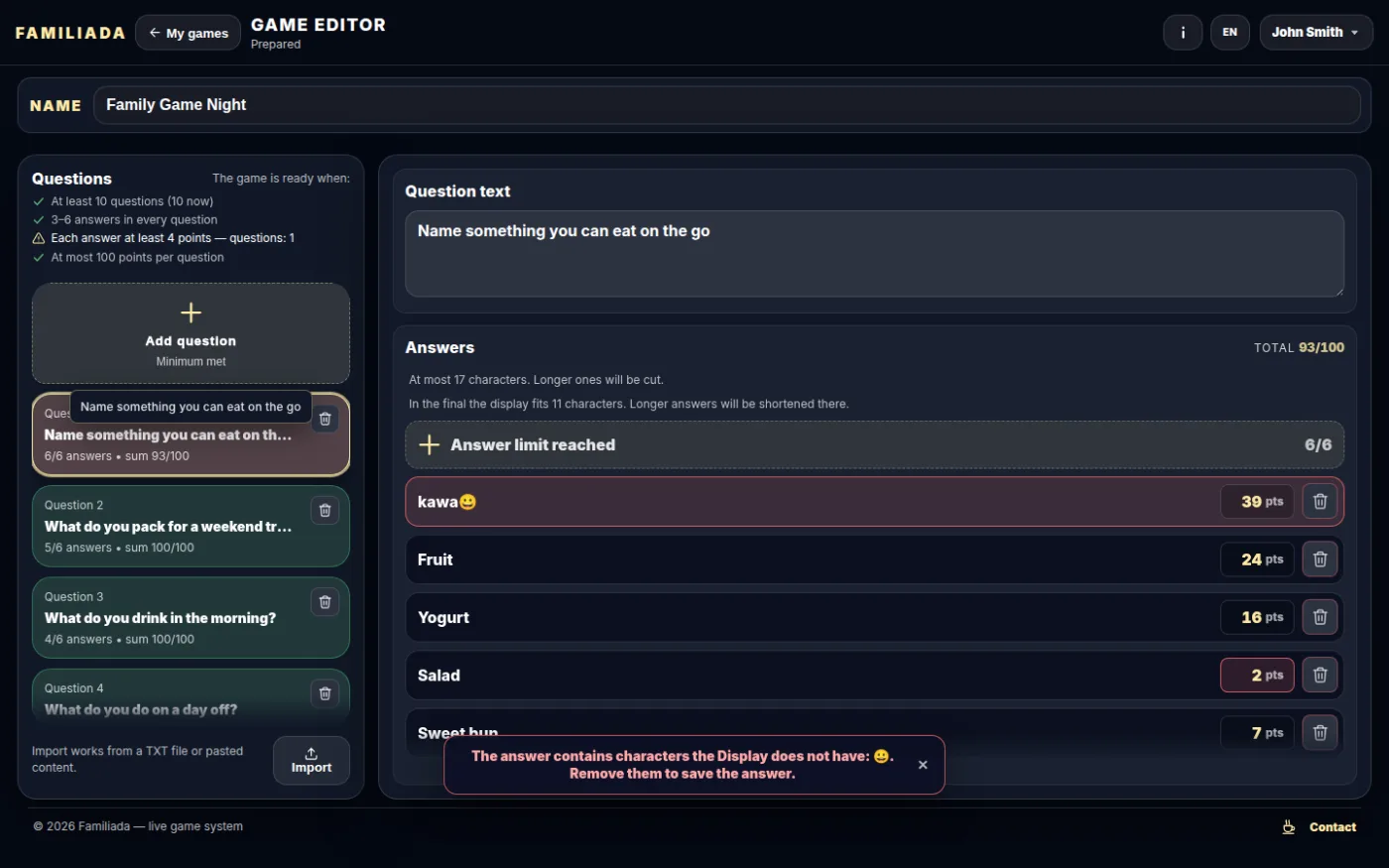Edit the game name field
Image resolution: width=1389 pixels, height=868 pixels.
tap(726, 105)
